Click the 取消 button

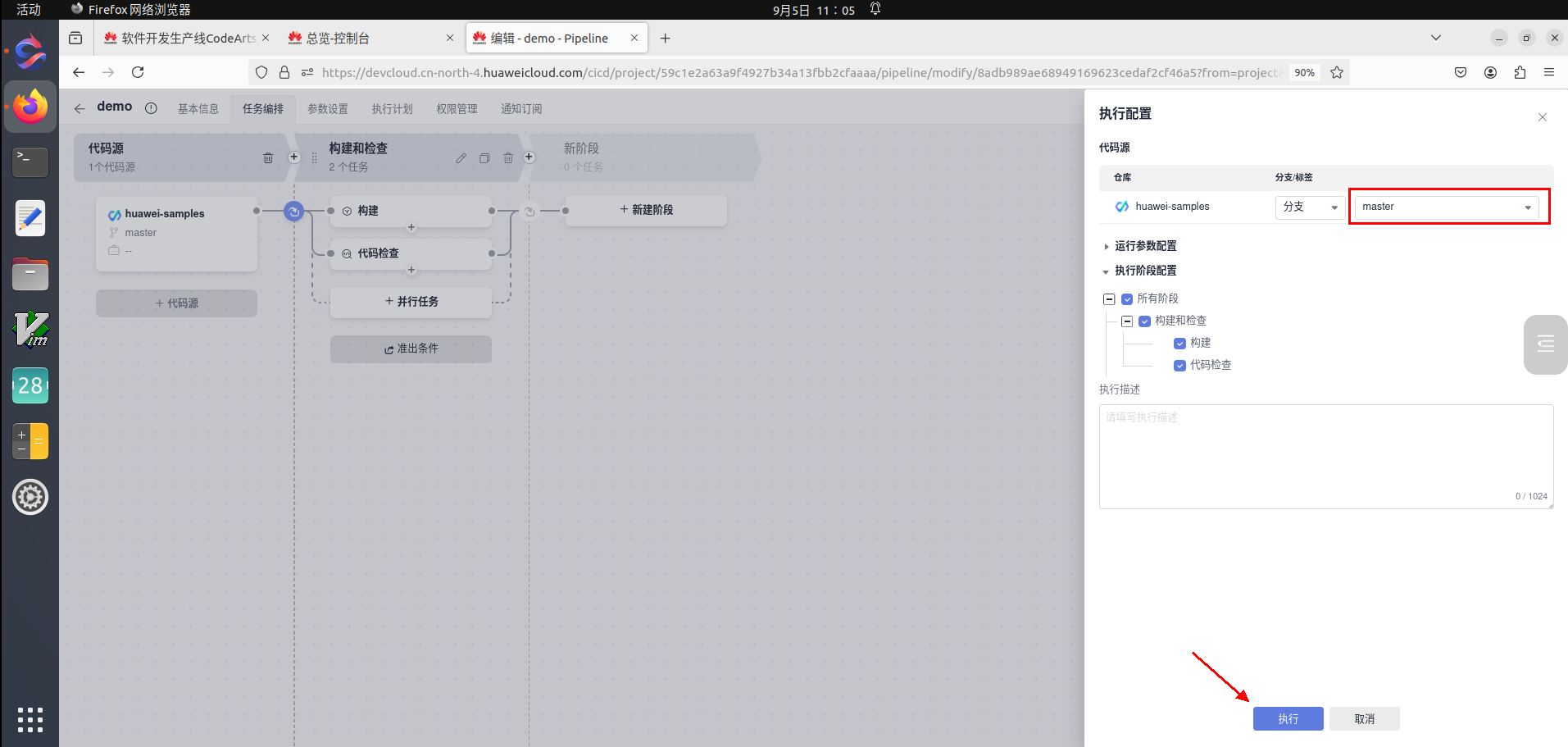(1364, 719)
